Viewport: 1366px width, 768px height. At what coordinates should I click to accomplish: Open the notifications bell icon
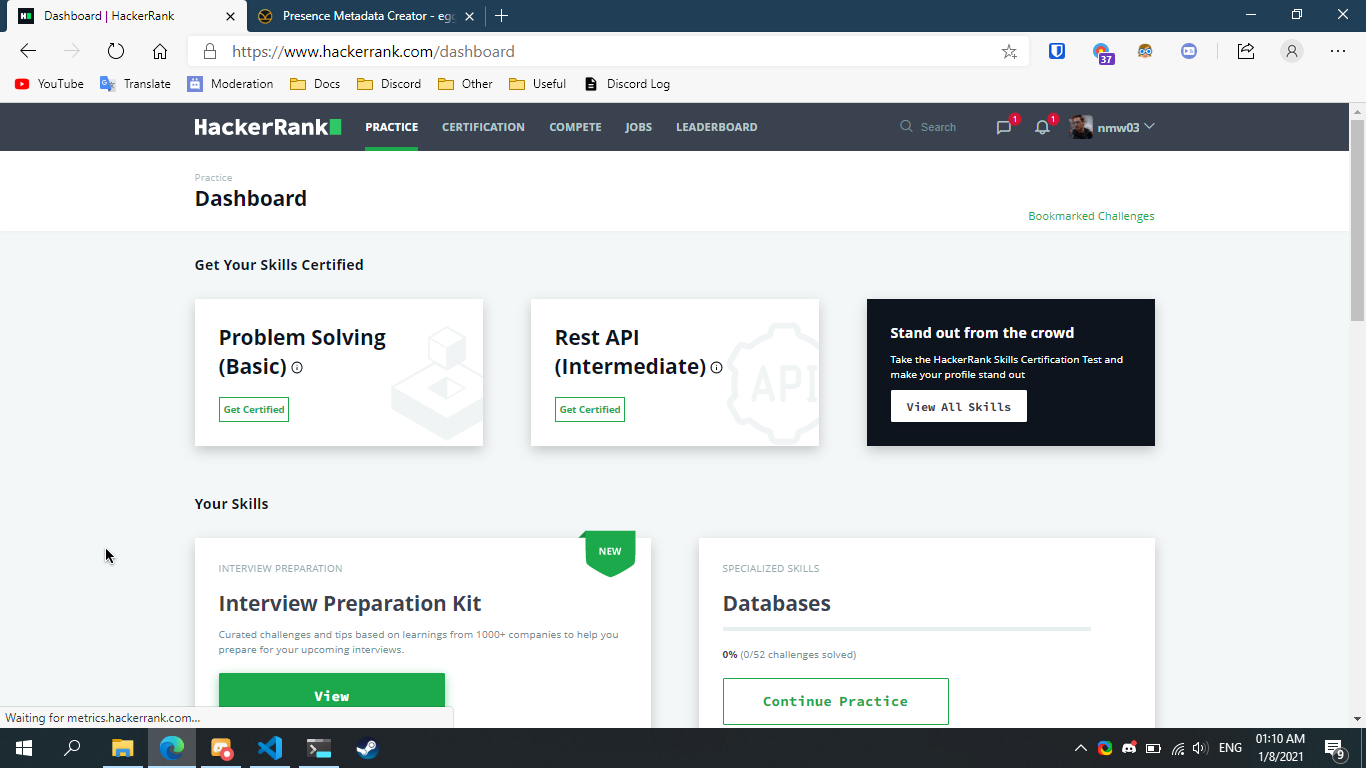pos(1042,127)
